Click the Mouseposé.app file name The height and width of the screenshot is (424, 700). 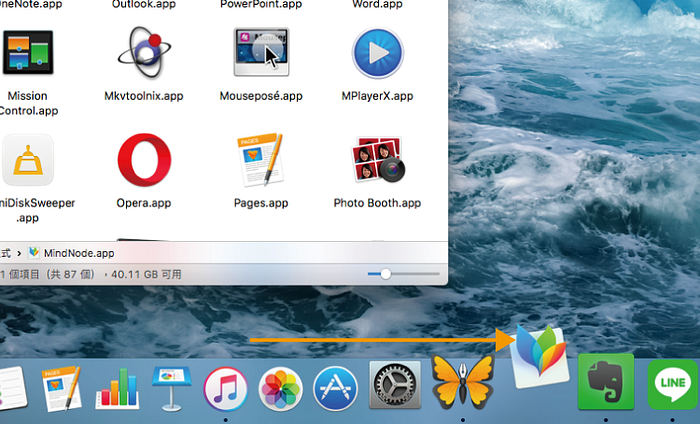click(261, 96)
